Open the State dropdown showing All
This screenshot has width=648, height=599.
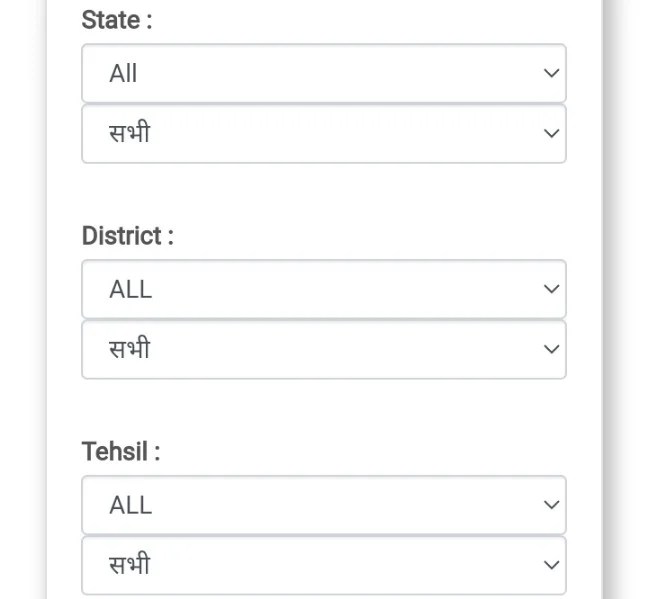(x=323, y=73)
